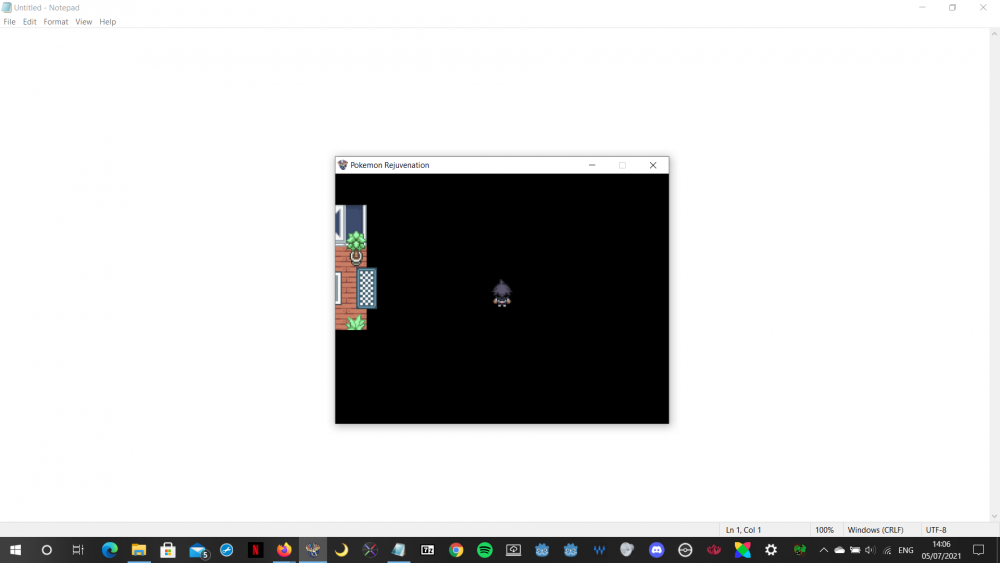Open the Wi-Fi network tray icon
This screenshot has width=1000, height=563.
click(x=886, y=550)
